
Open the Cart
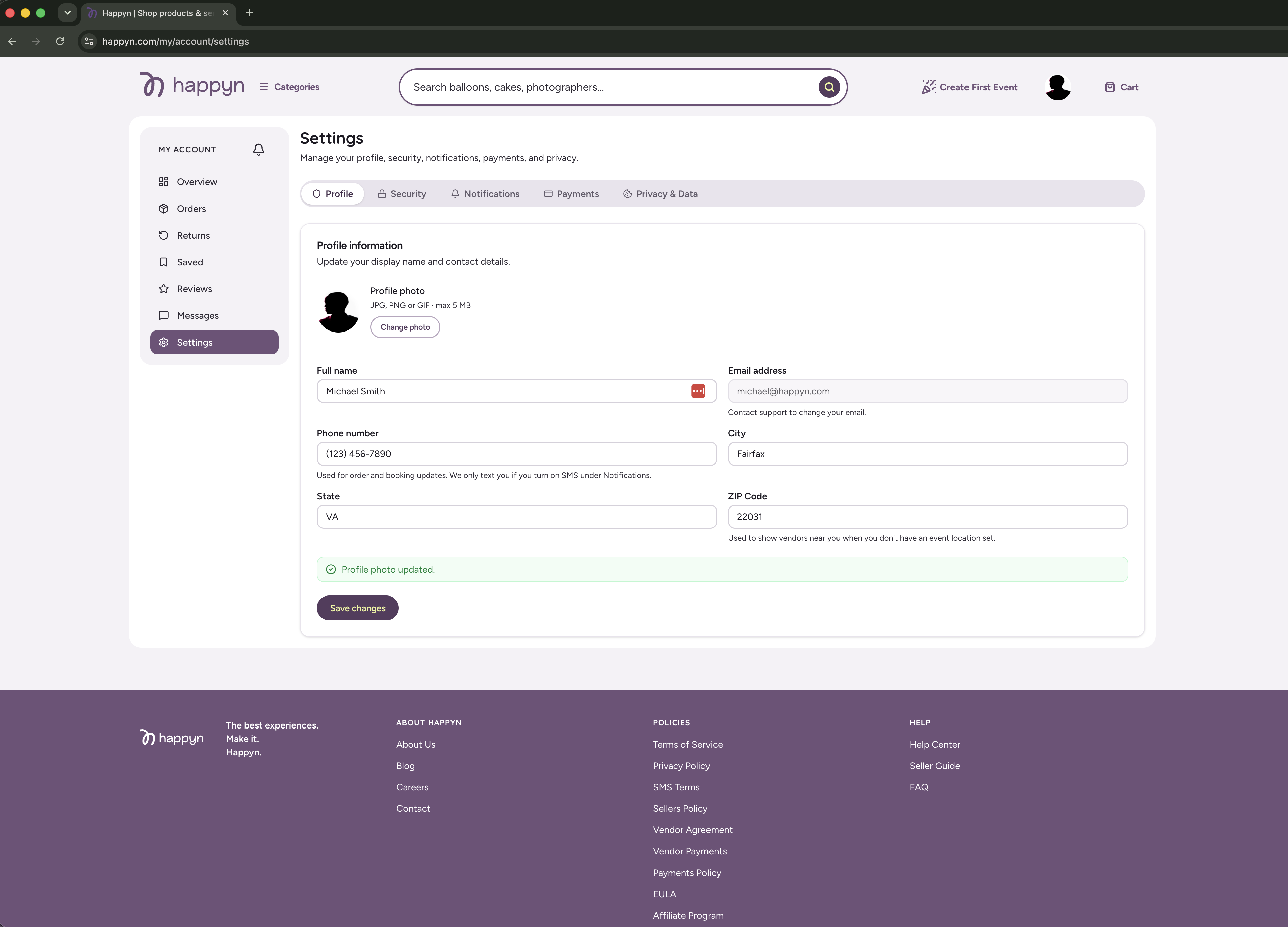click(1122, 87)
